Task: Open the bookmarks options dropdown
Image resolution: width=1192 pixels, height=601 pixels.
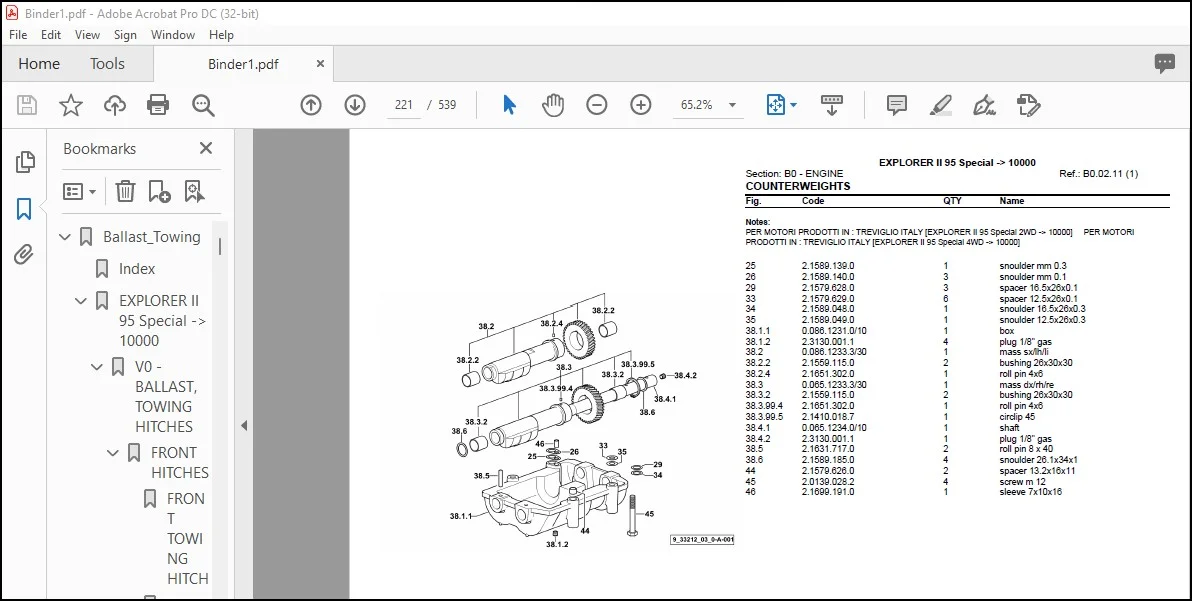Action: point(80,191)
